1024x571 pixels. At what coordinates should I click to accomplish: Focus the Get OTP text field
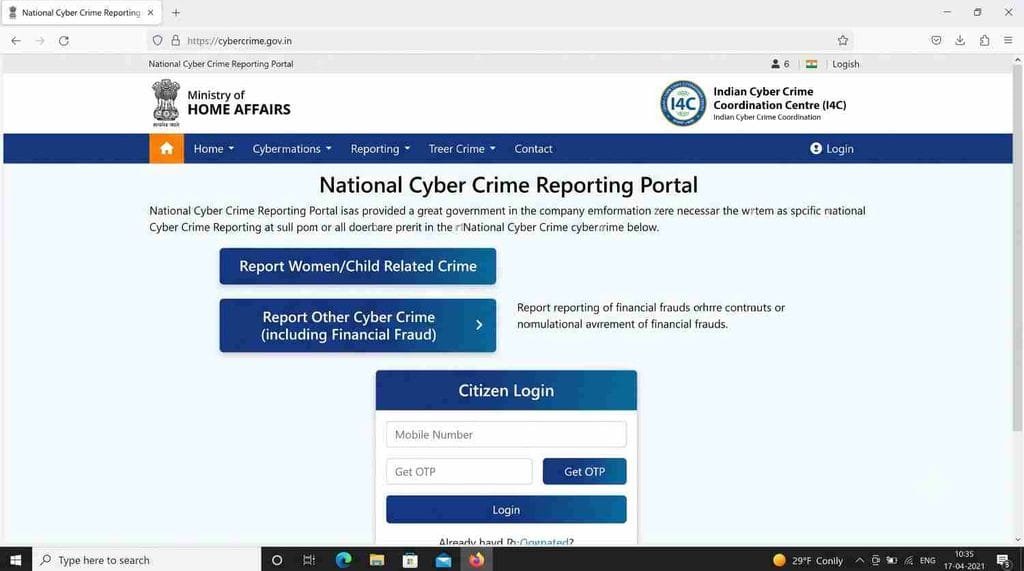(x=459, y=472)
